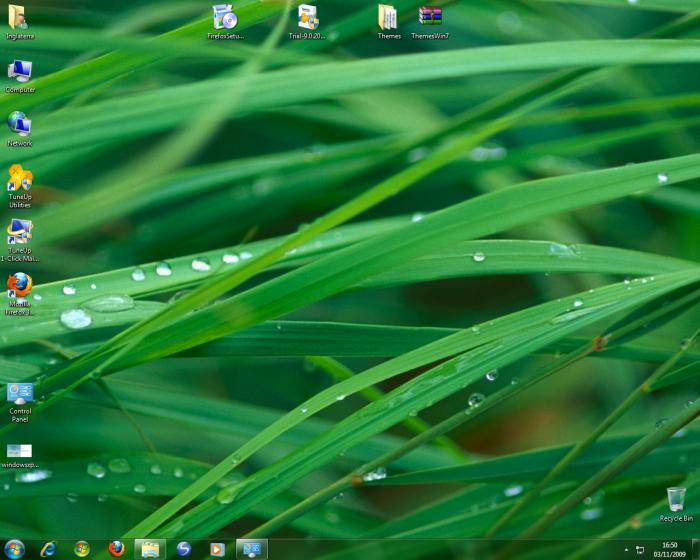Select TuneUp 1-Click Maintenance shortcut
This screenshot has width=700, height=560.
point(20,233)
